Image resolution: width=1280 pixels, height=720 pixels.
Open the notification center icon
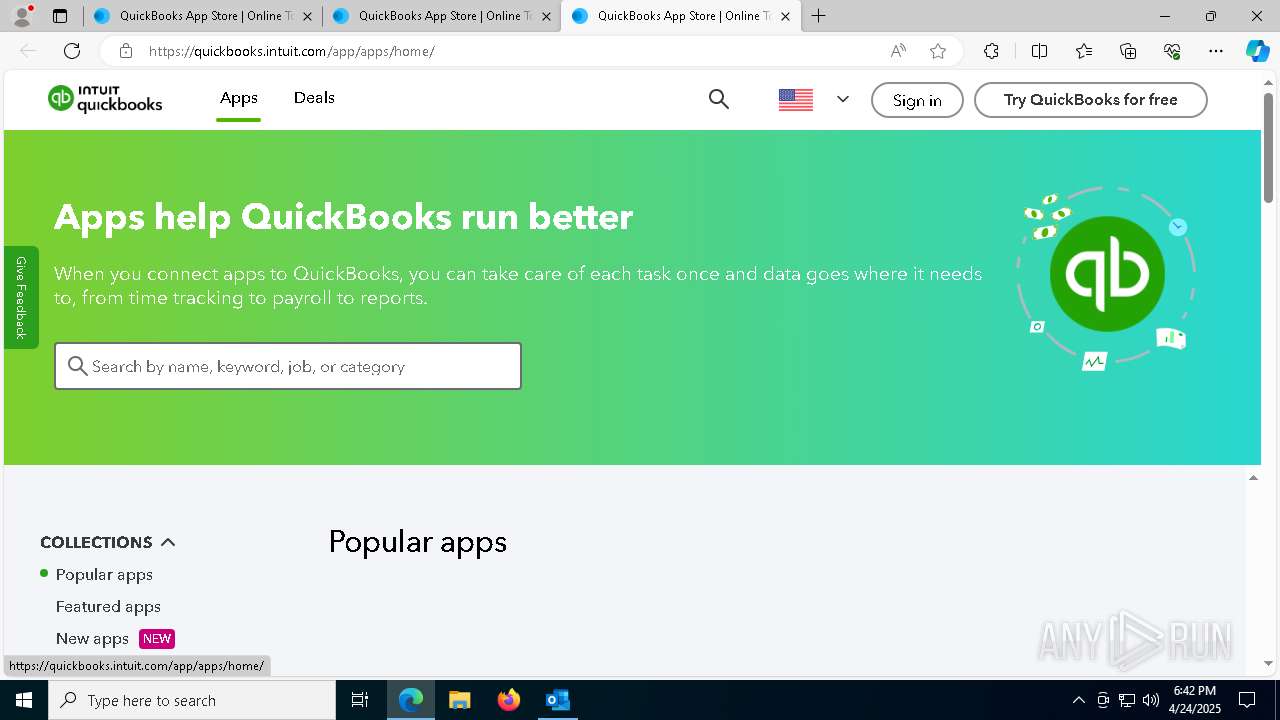pyautogui.click(x=1247, y=700)
